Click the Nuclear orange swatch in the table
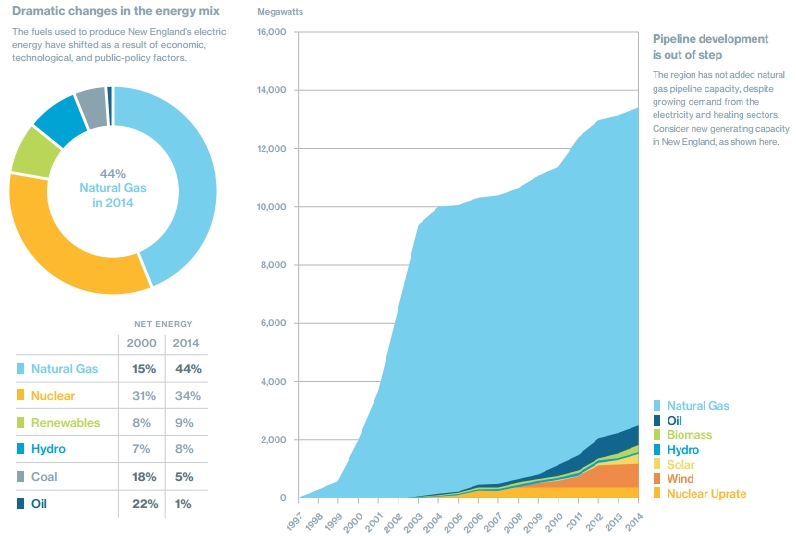This screenshot has width=796, height=536. click(20, 395)
